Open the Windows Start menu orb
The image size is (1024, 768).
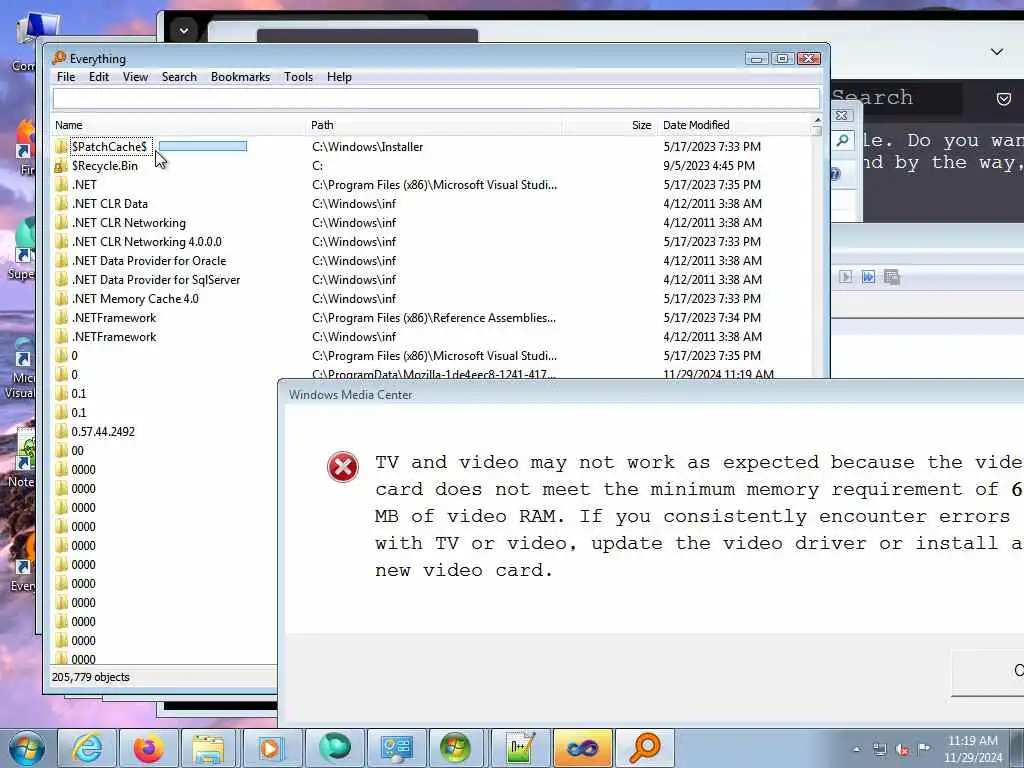(26, 748)
